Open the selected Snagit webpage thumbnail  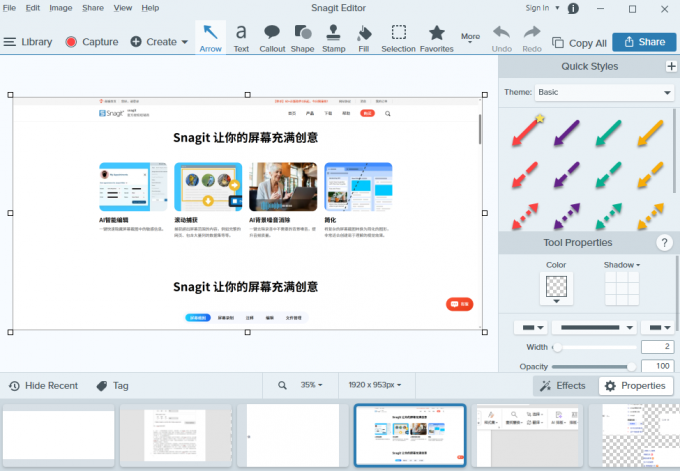pos(410,435)
